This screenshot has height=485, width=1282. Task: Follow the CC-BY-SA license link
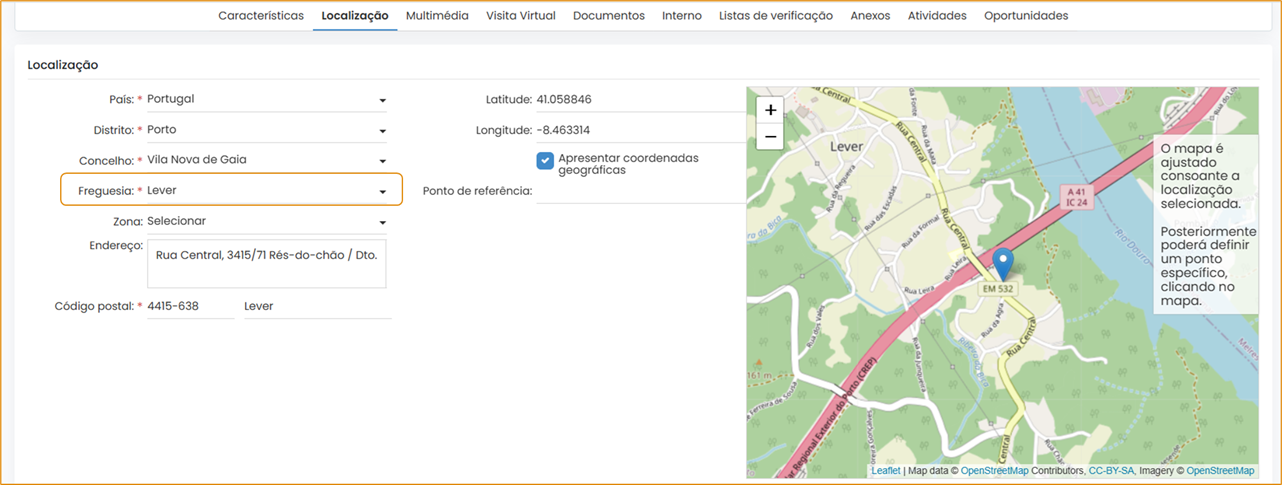click(1110, 471)
